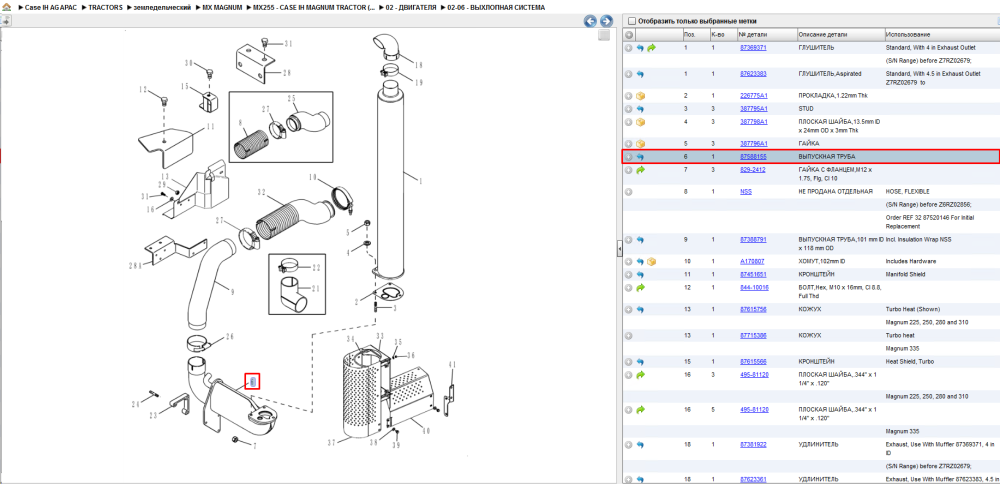Go to the home page icon
Image resolution: width=1000 pixels, height=484 pixels.
(7, 7)
